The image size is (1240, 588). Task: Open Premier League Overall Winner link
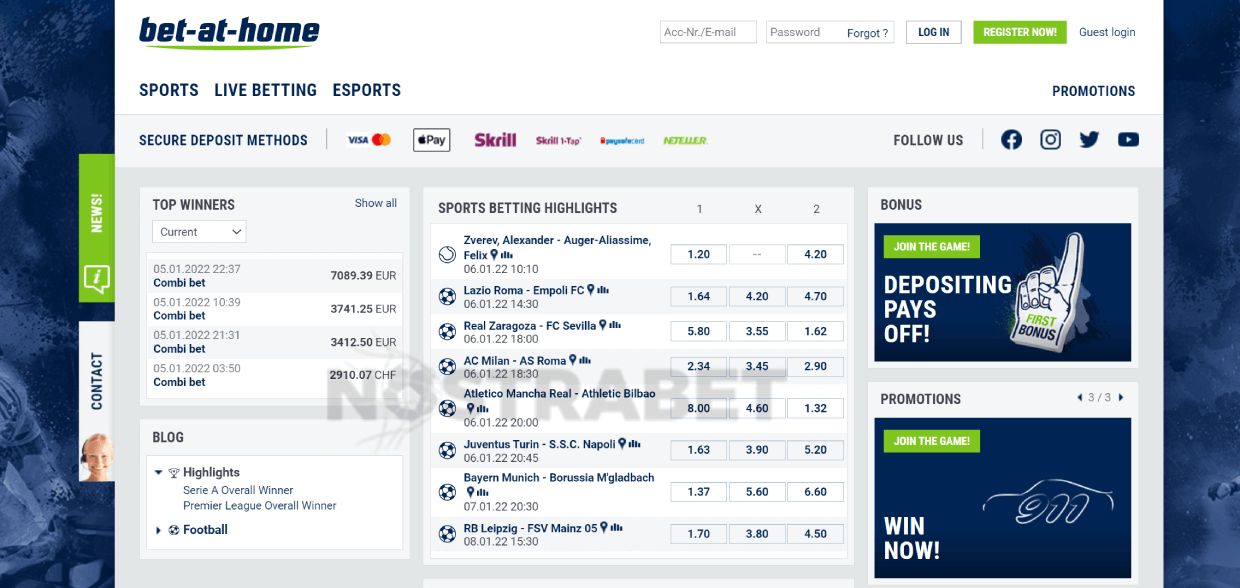click(260, 506)
